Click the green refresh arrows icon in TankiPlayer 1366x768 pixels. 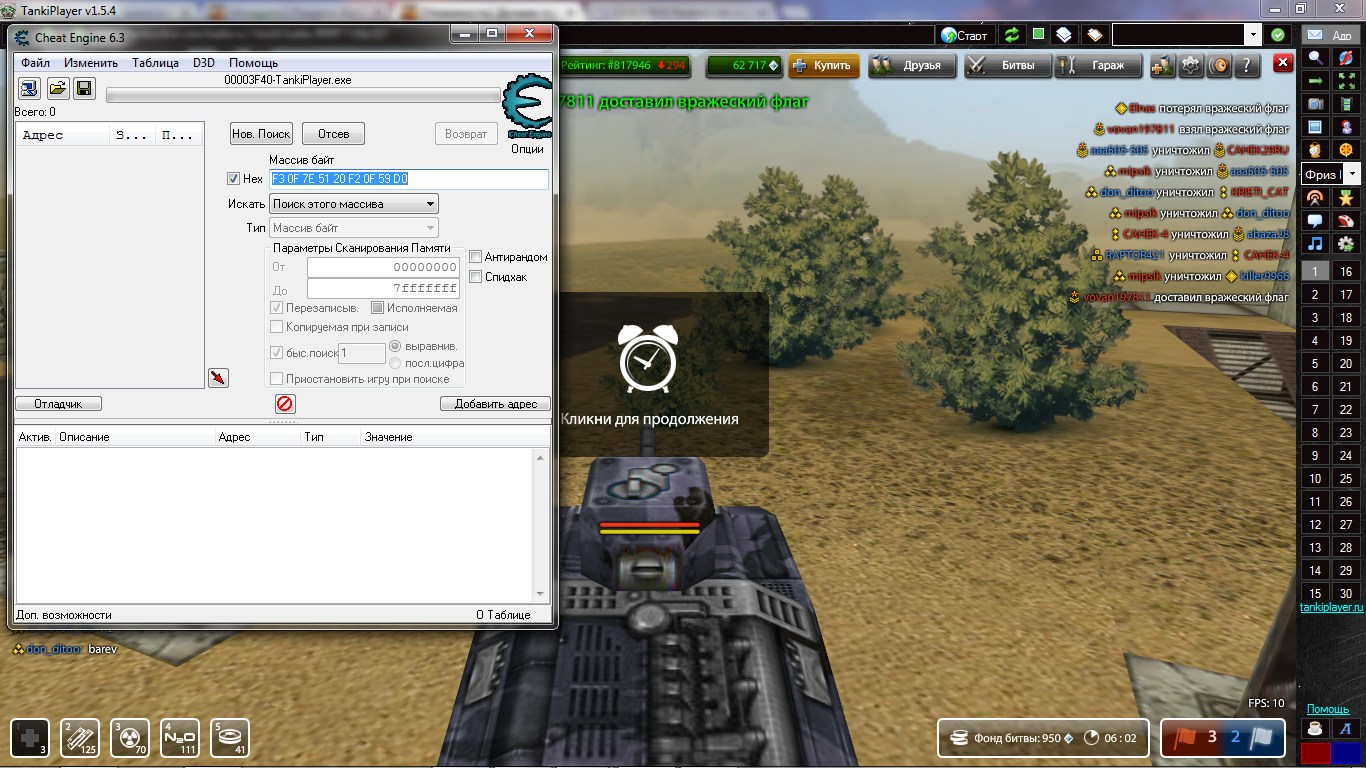1012,35
